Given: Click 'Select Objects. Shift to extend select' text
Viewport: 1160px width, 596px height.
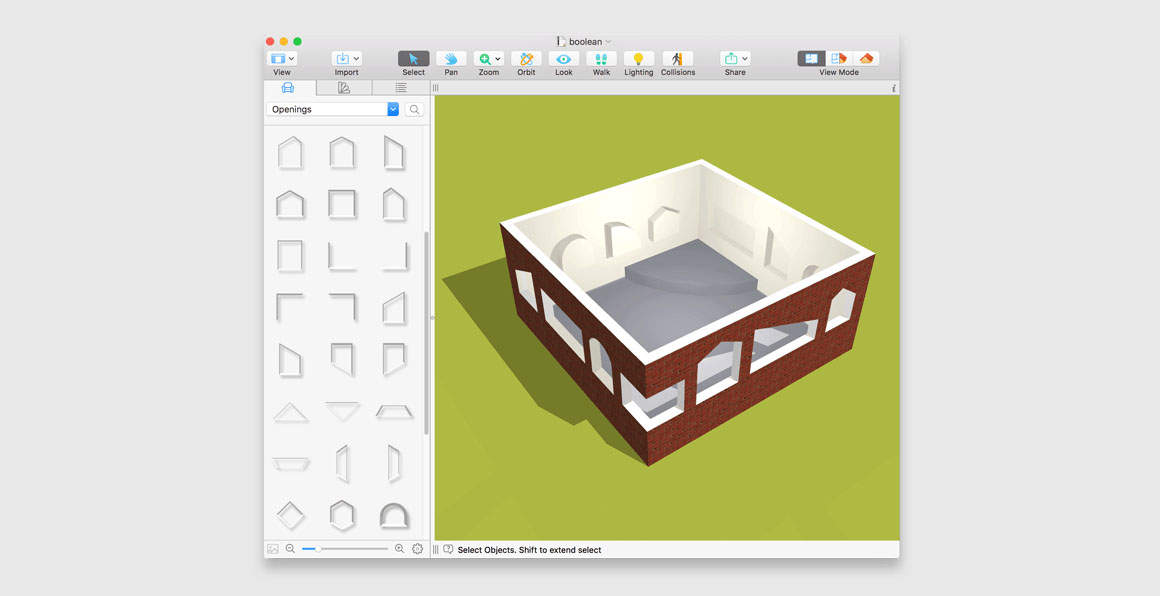Looking at the screenshot, I should pyautogui.click(x=530, y=550).
